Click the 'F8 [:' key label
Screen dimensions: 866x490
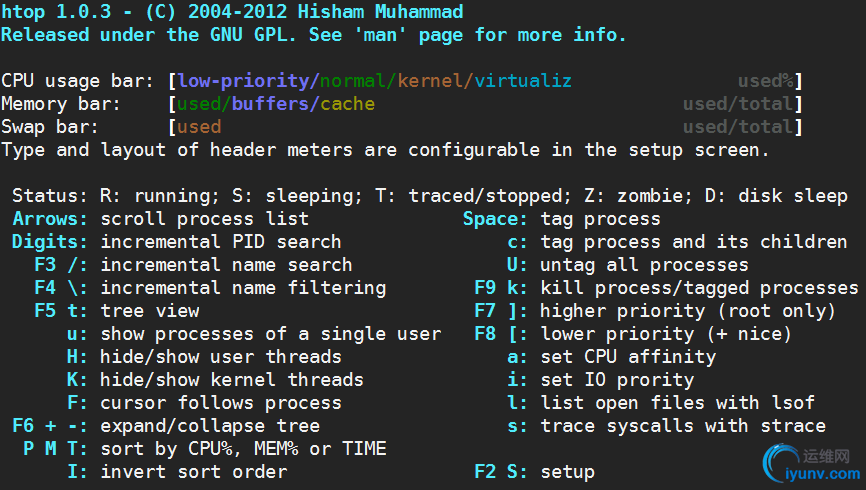point(501,334)
